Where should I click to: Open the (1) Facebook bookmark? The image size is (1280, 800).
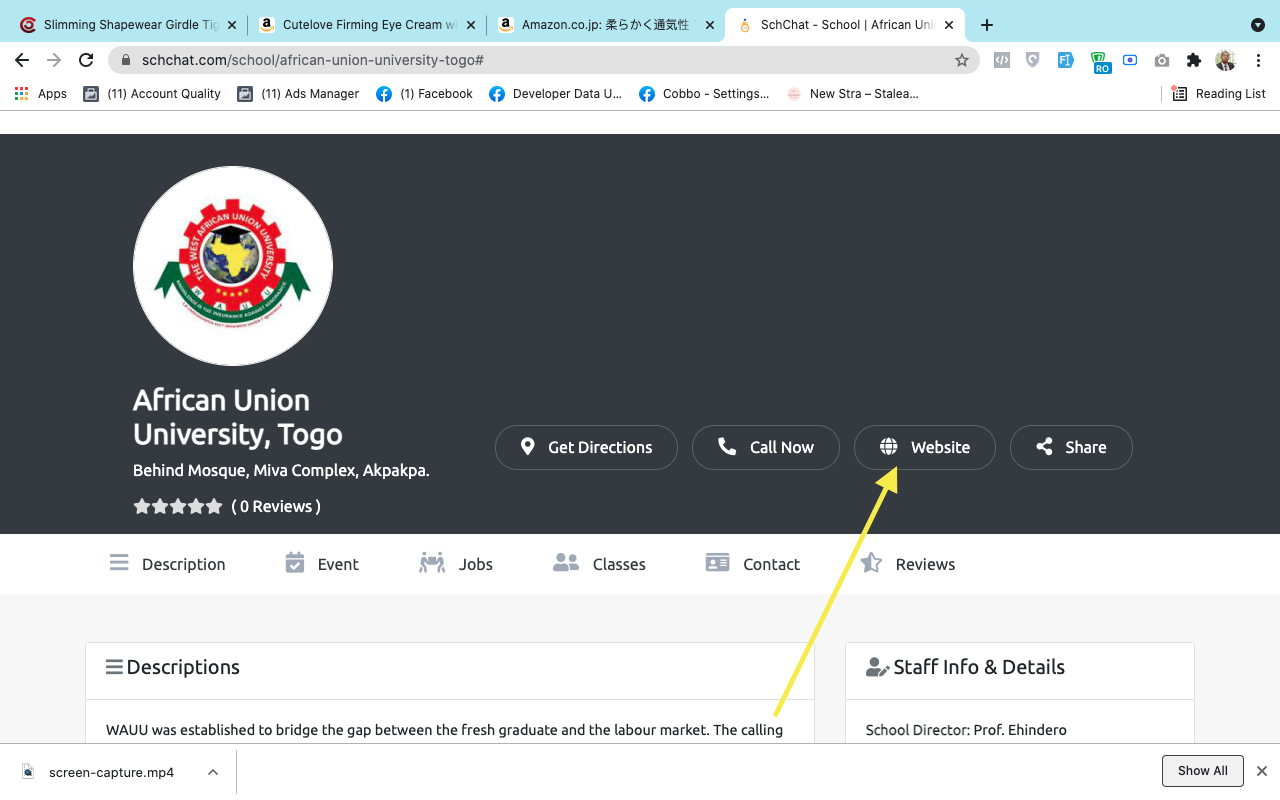coord(424,94)
